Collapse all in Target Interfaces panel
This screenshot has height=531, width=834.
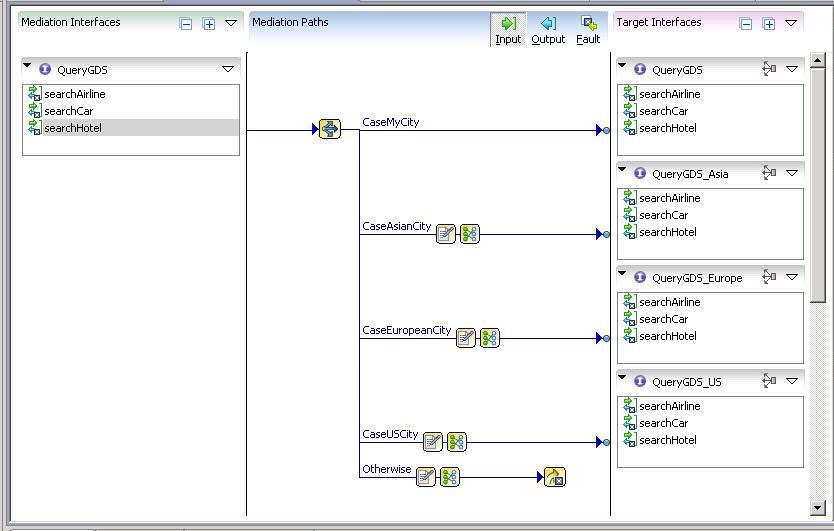click(x=746, y=23)
